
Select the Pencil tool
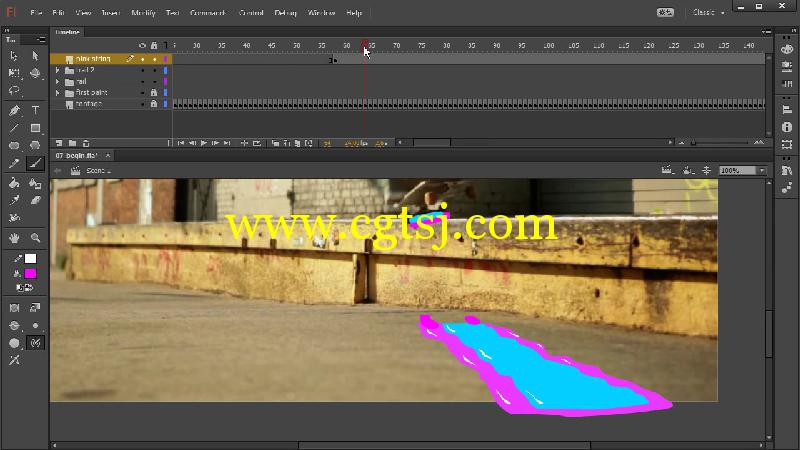[14, 163]
